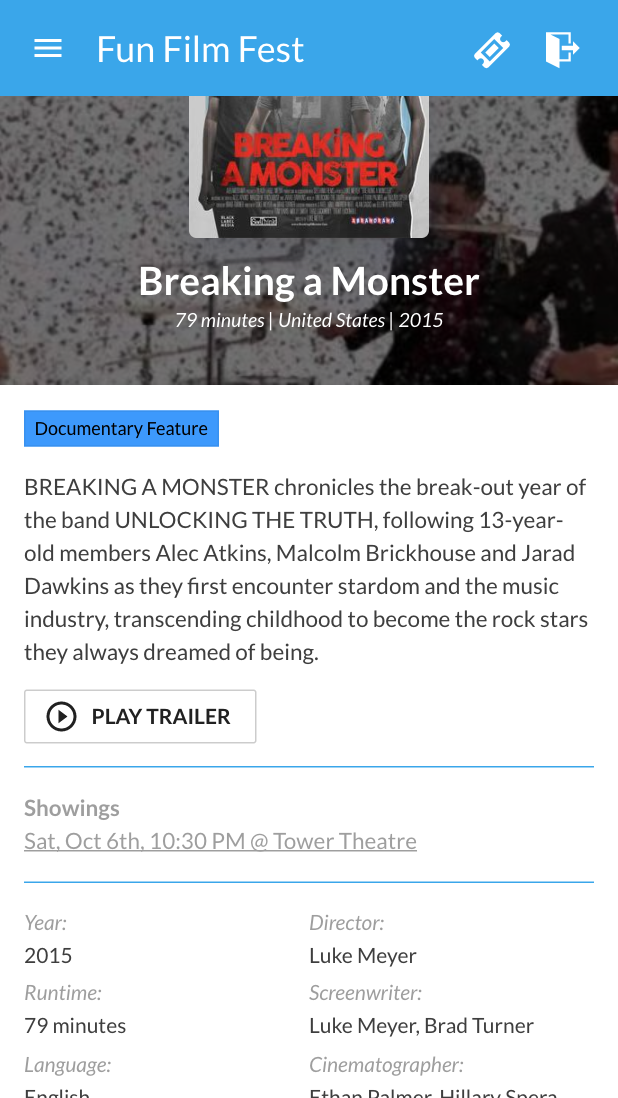Click the sign-out door icon
Image resolution: width=618 pixels, height=1098 pixels.
pos(562,49)
